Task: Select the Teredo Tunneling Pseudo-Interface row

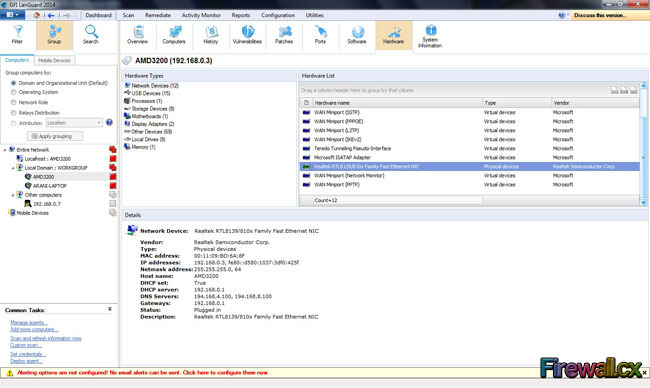Action: 469,148
